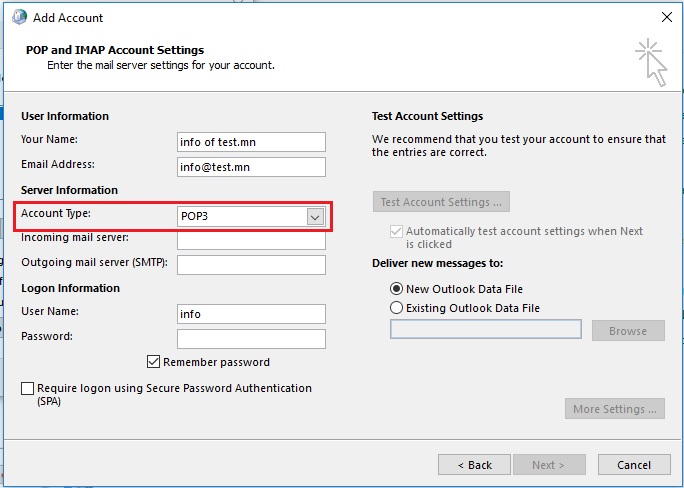Screen dimensions: 684x488
Task: Click the POP3 account type combo box
Action: (251, 216)
